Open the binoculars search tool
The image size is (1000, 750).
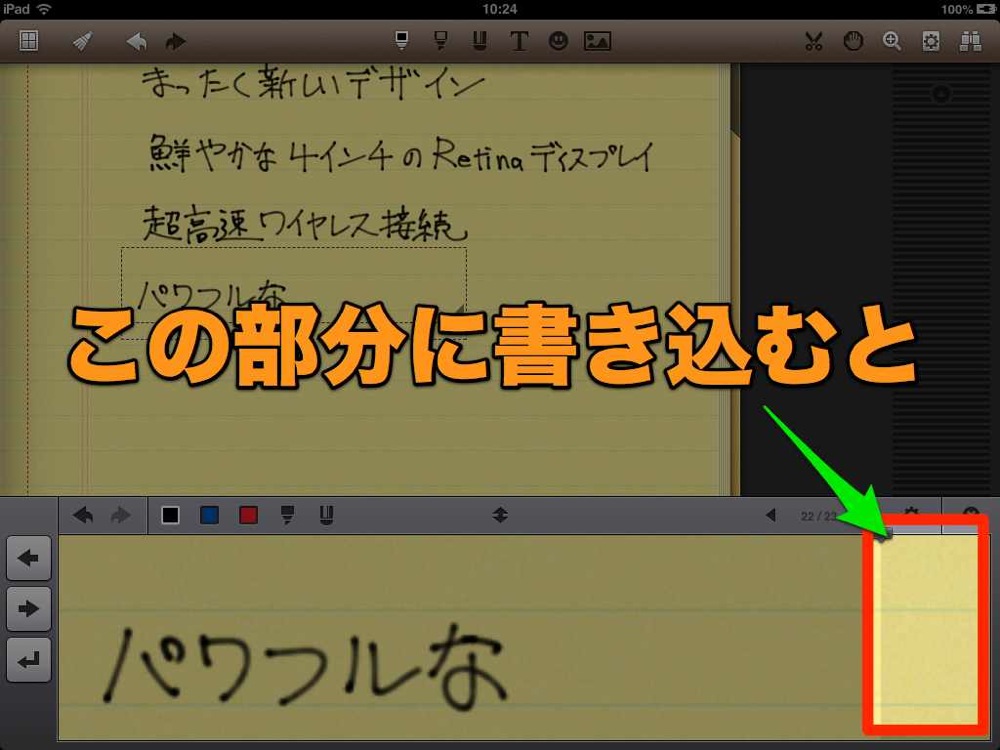point(970,41)
